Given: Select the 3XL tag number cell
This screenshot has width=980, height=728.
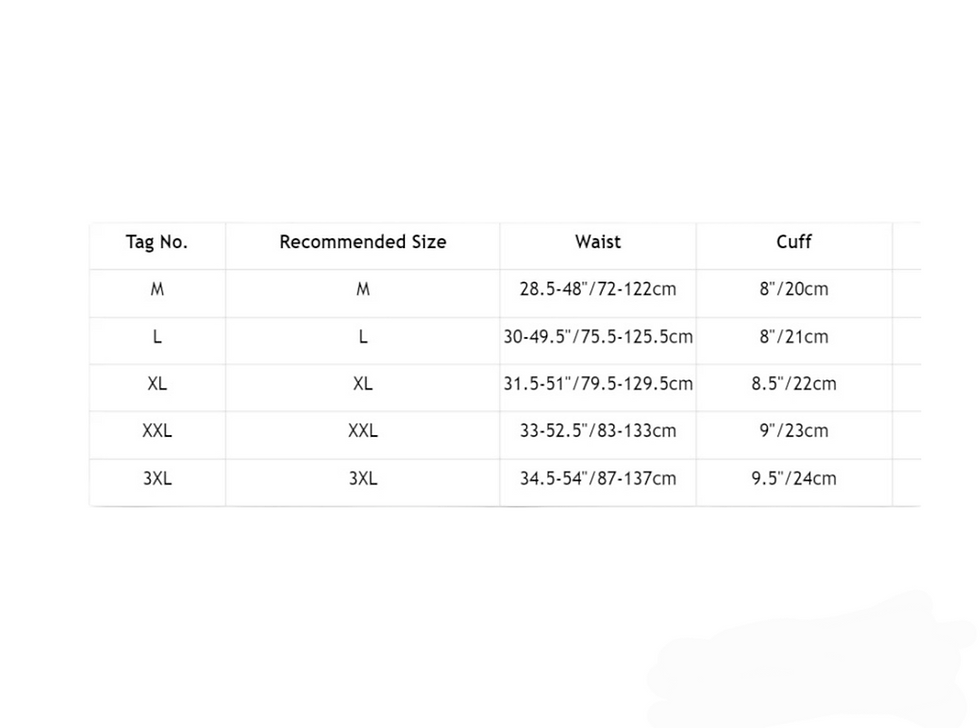Looking at the screenshot, I should [157, 479].
